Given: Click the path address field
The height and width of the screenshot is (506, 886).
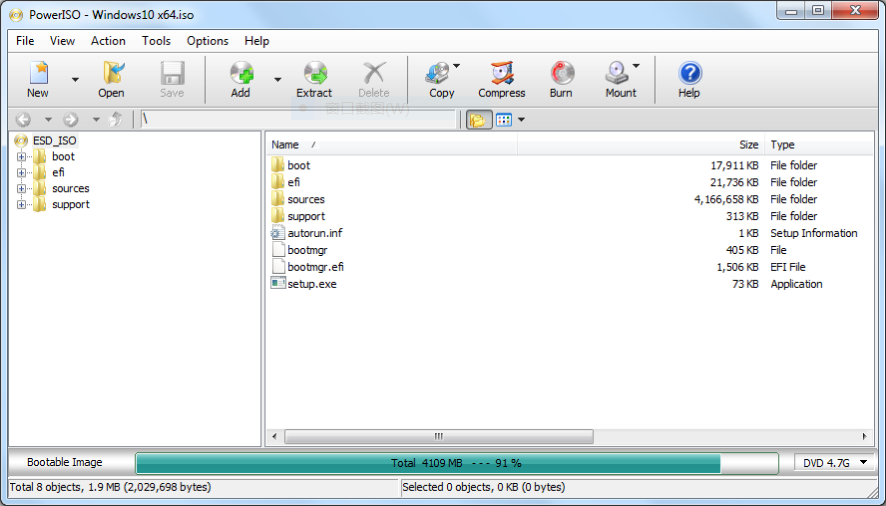Looking at the screenshot, I should [x=298, y=119].
